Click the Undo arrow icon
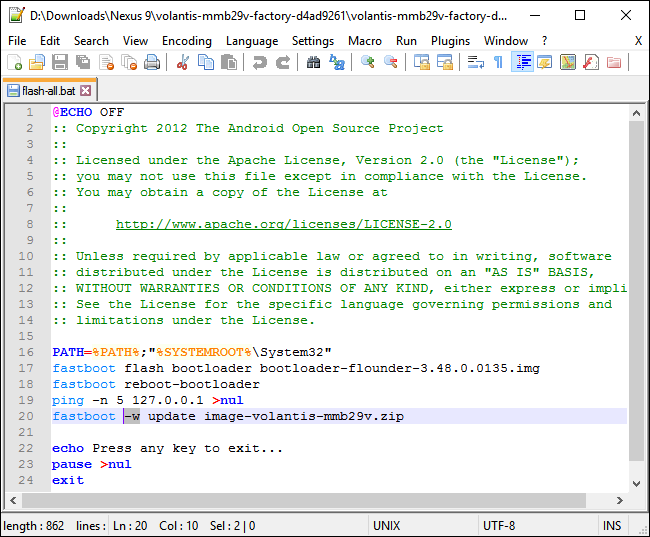Viewport: 650px width, 537px height. coord(260,62)
